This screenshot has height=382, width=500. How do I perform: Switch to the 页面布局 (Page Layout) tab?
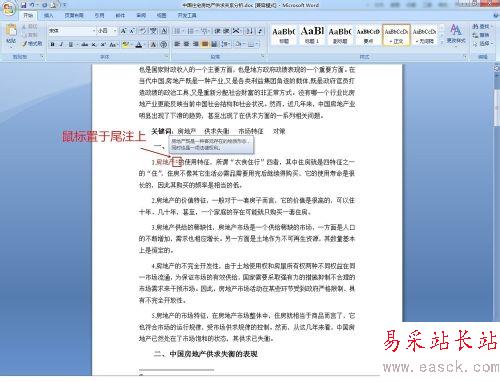(x=74, y=15)
